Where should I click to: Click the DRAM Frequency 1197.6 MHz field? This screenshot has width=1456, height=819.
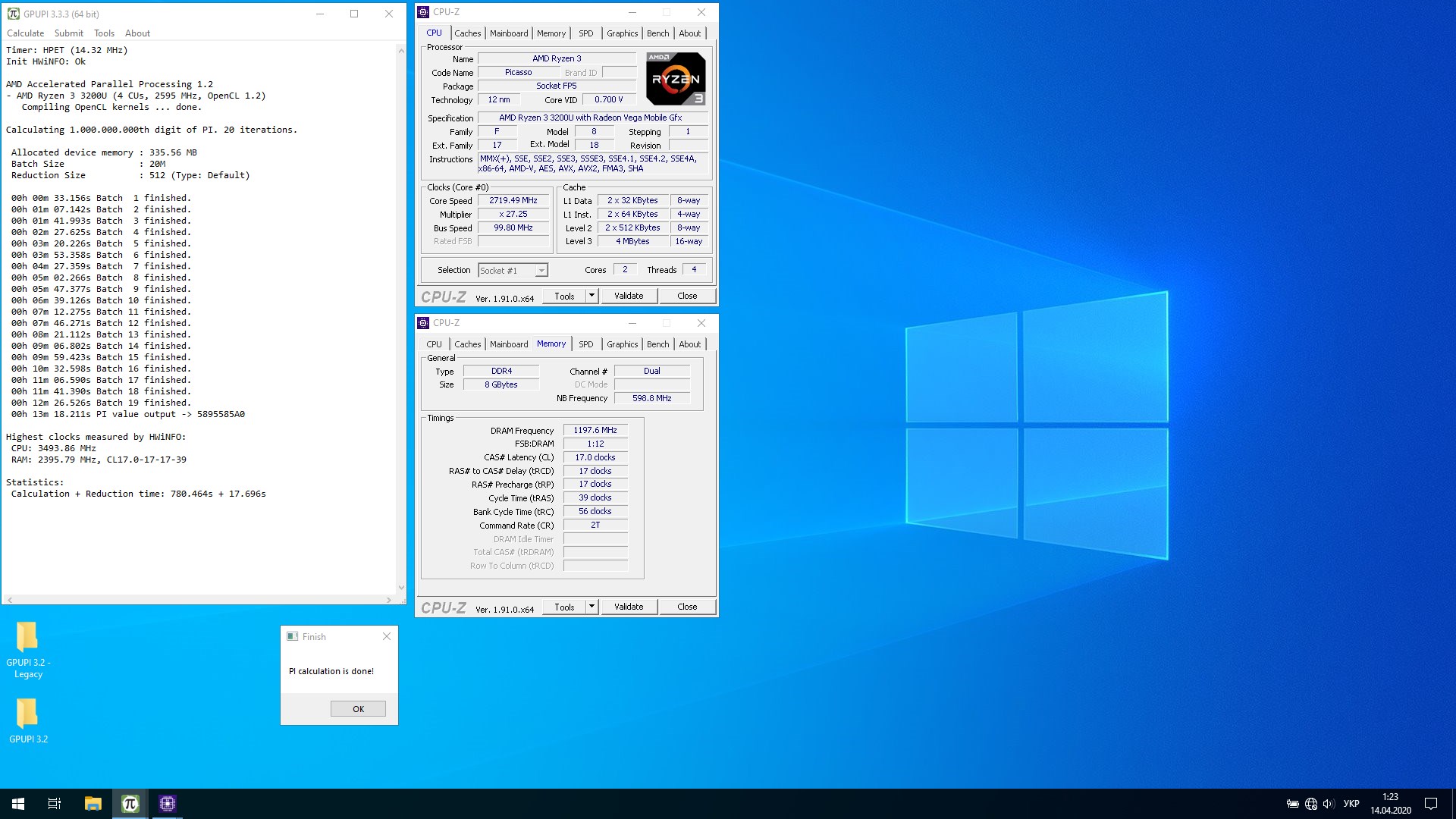pos(595,430)
